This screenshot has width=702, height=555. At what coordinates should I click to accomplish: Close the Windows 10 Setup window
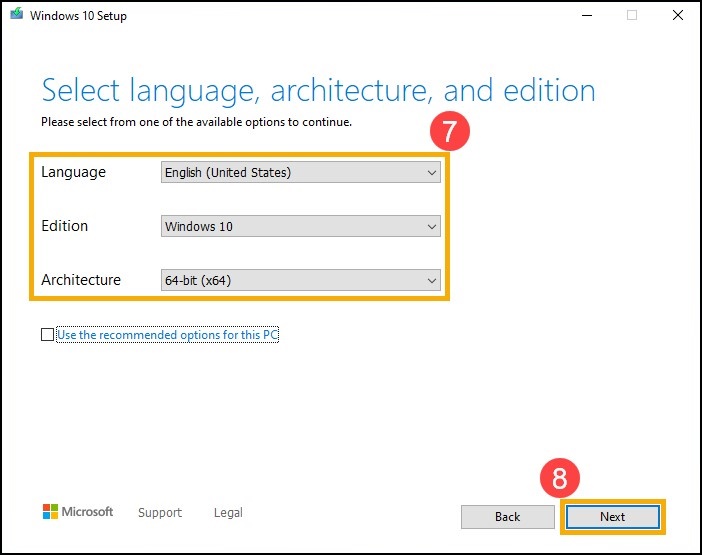tap(678, 15)
